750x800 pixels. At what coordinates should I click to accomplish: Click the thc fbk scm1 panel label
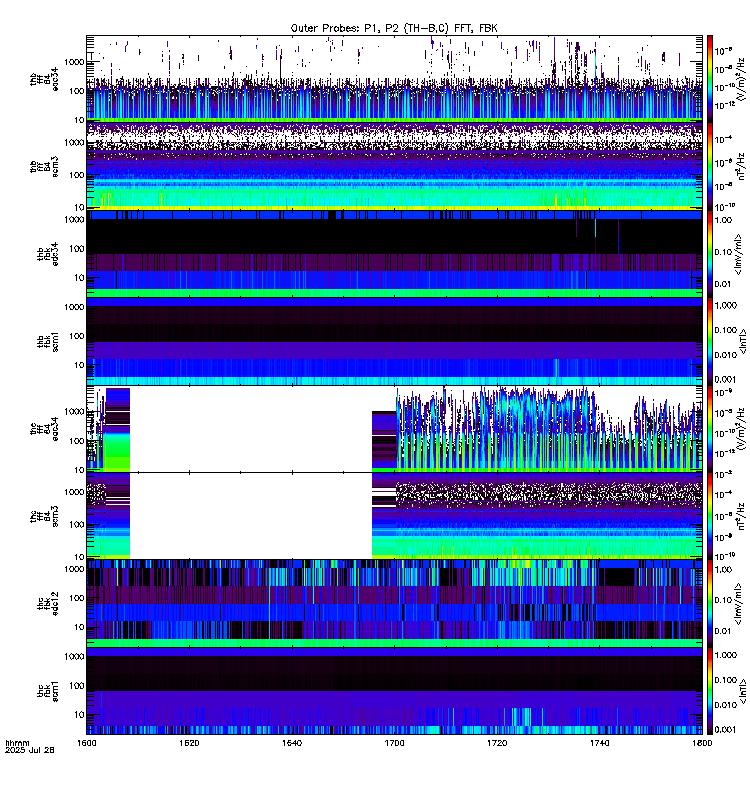point(48,691)
